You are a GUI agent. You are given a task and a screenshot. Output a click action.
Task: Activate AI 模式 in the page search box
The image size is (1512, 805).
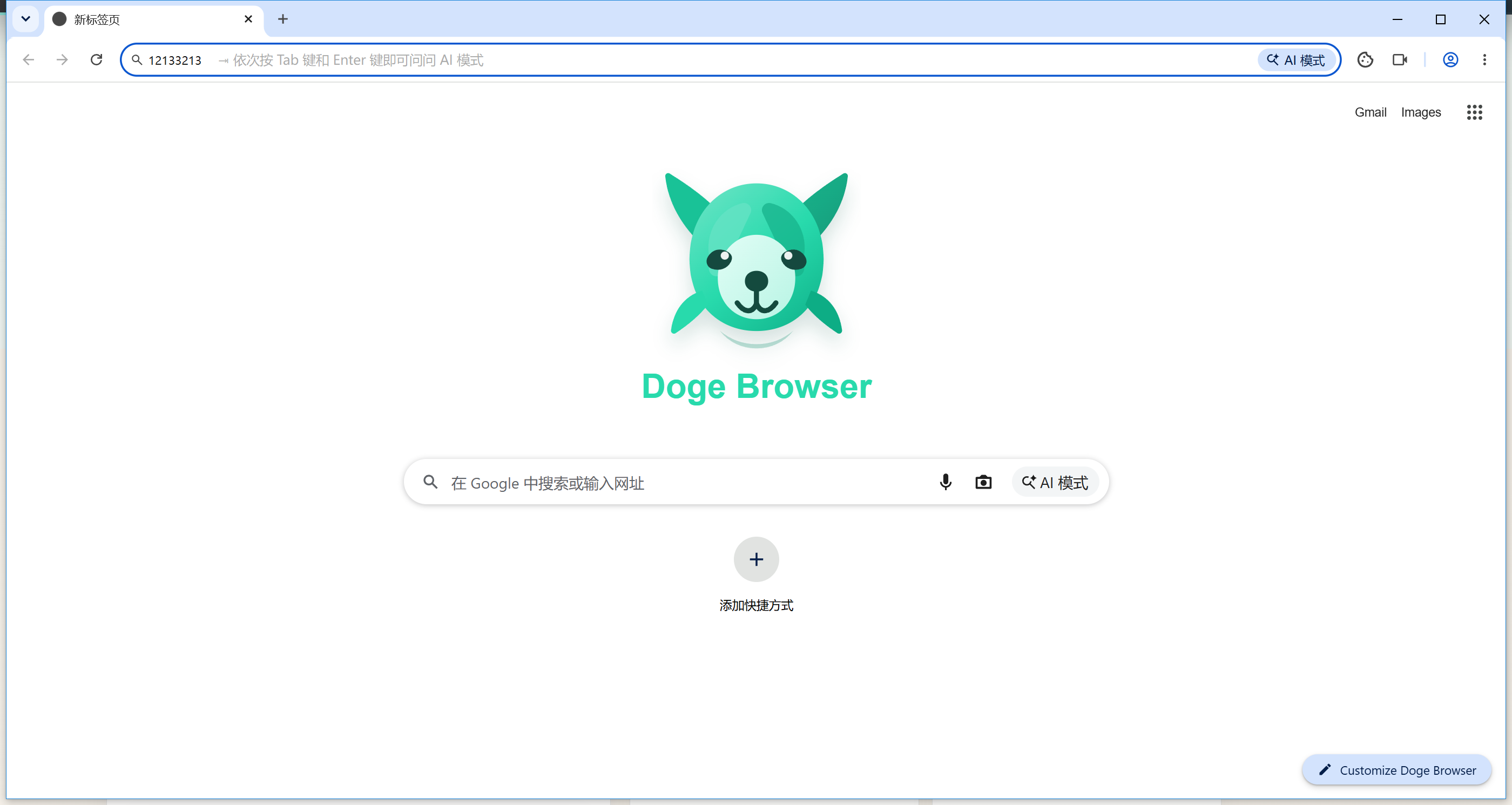(1055, 482)
